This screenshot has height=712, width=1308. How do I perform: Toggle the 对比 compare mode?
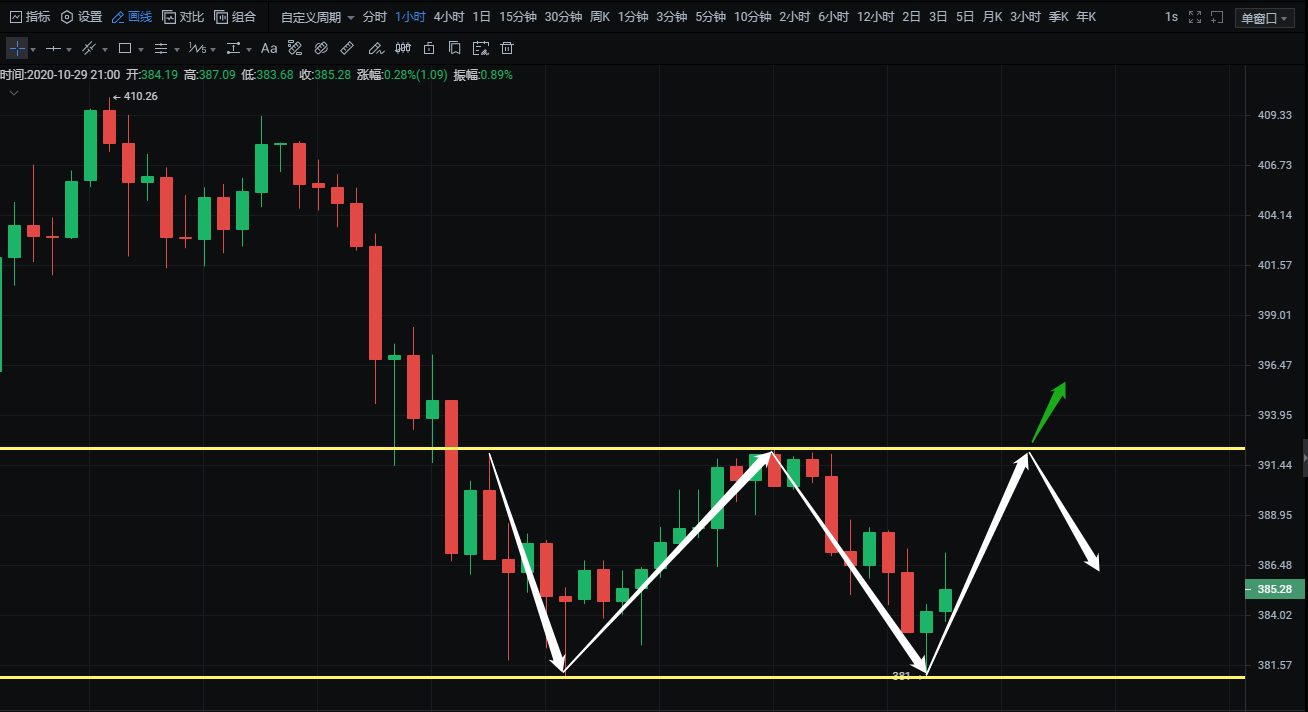183,17
